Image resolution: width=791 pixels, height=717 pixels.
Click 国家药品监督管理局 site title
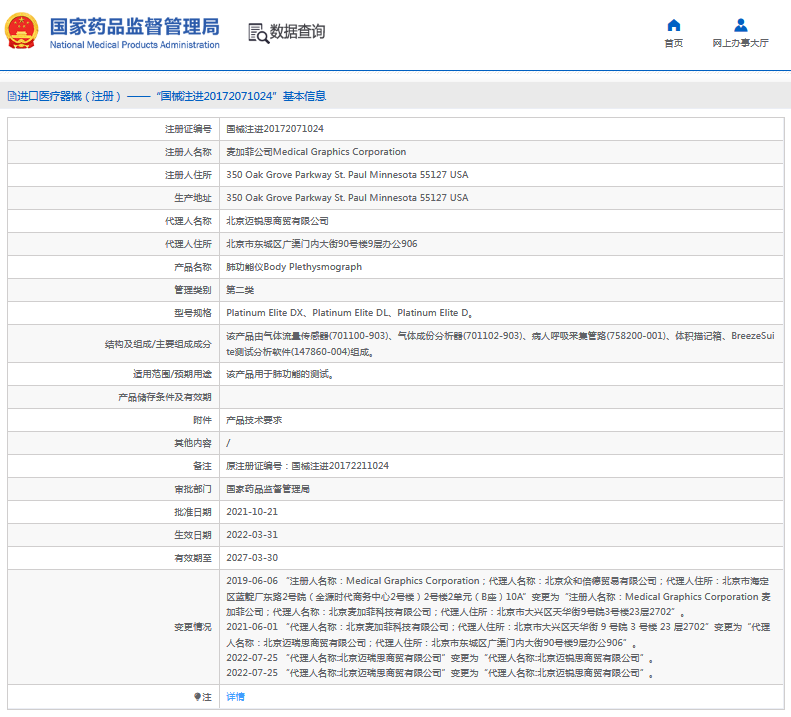tap(135, 27)
